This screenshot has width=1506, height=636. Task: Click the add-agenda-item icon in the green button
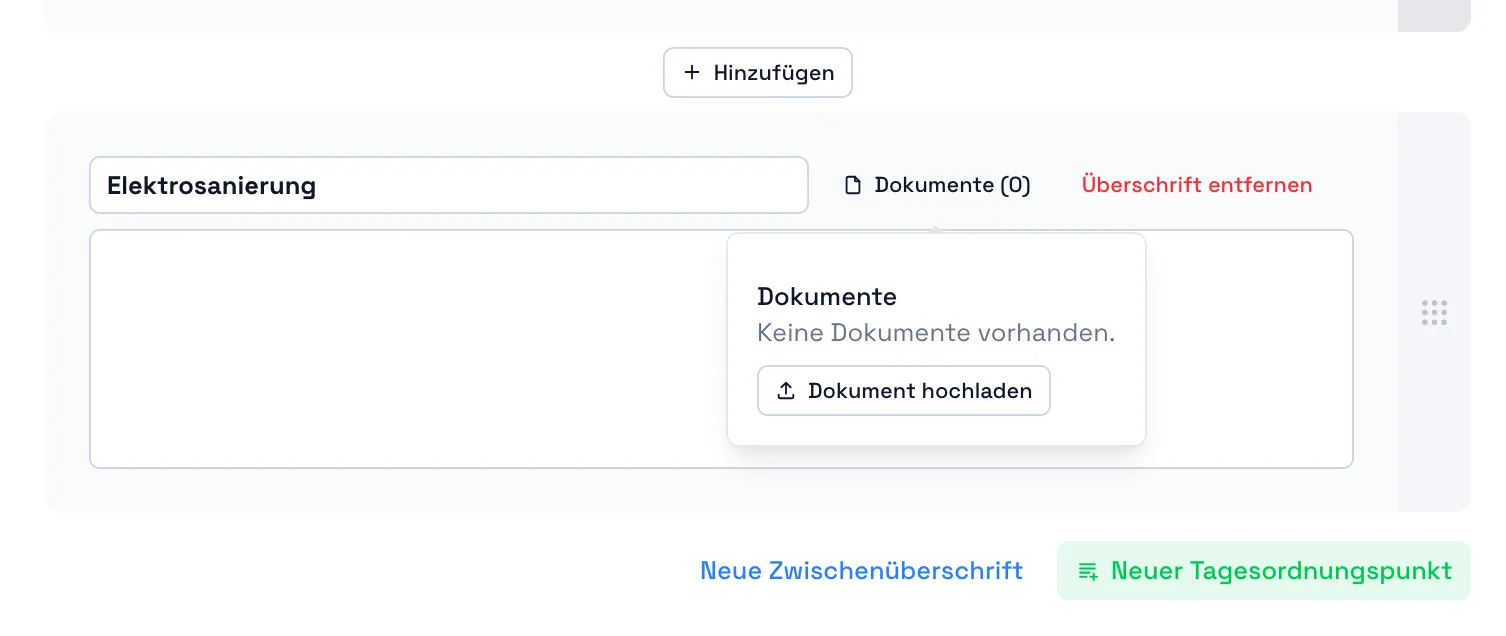1088,571
